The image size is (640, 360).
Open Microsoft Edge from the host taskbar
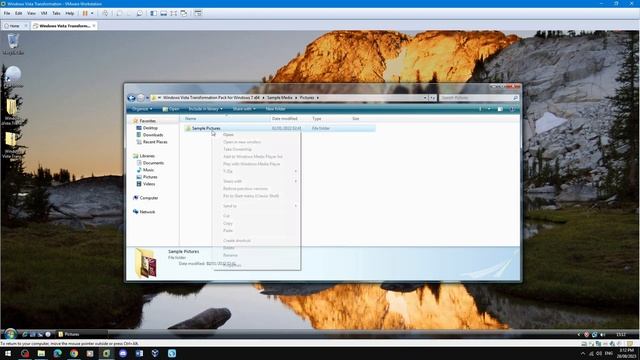click(x=58, y=353)
